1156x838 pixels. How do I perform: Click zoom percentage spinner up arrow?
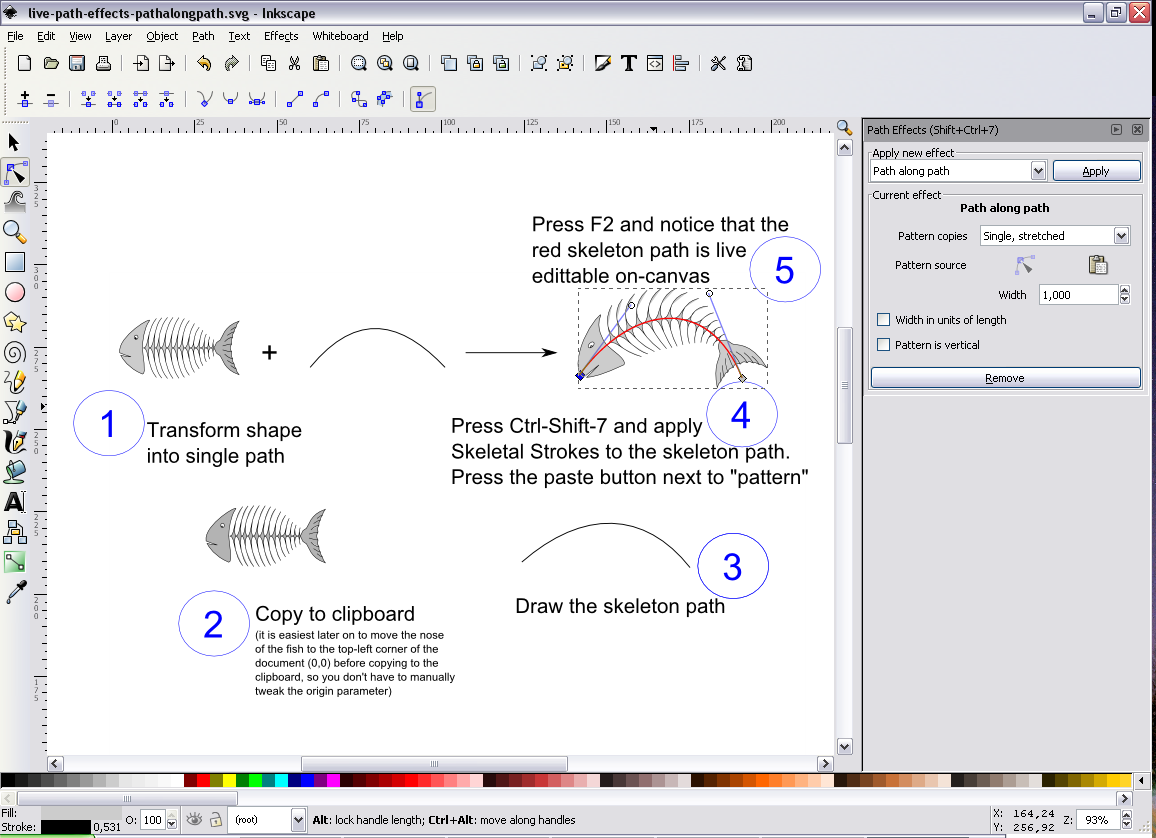tap(1126, 815)
